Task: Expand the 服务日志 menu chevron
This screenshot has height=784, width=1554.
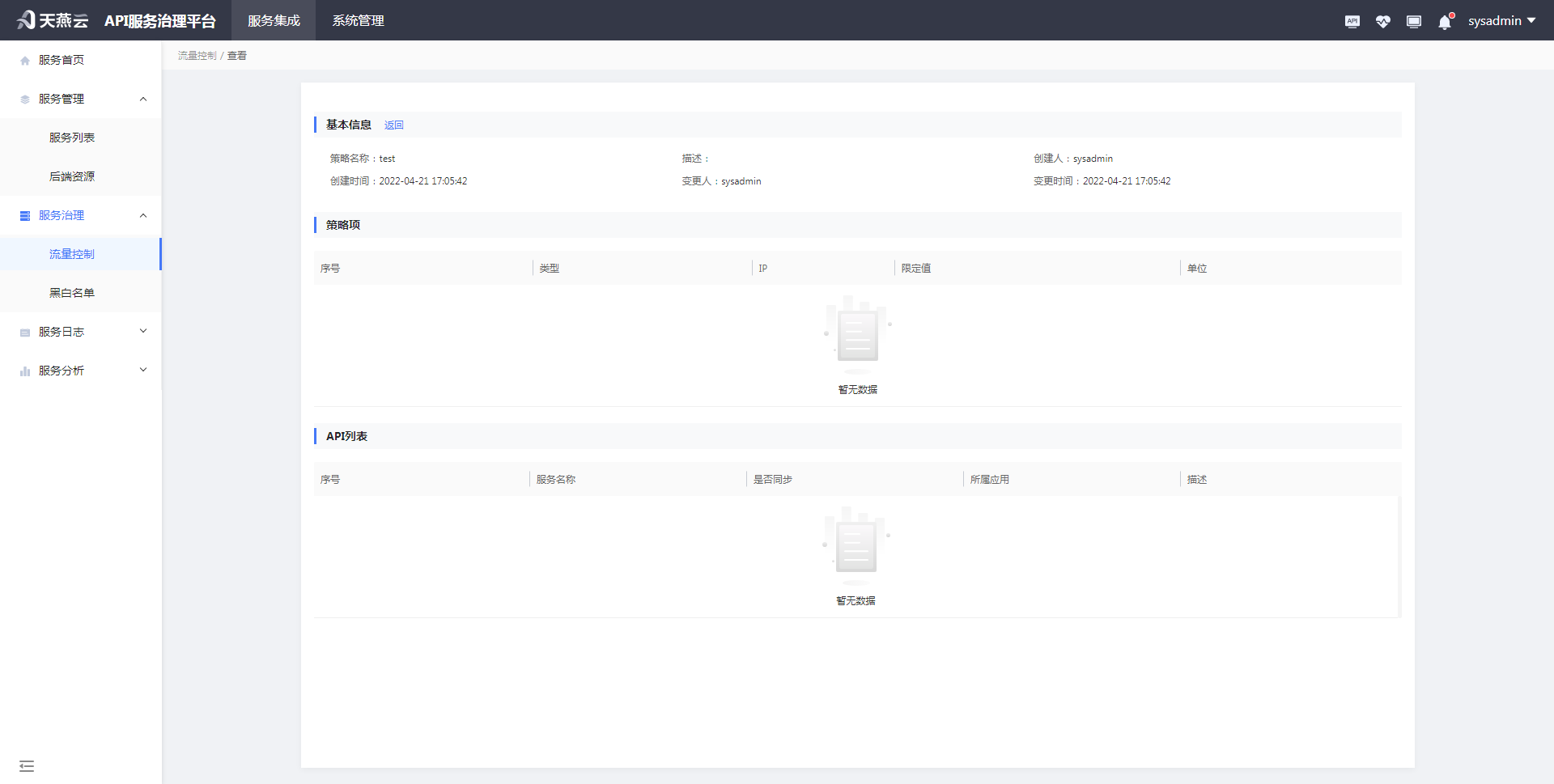Action: 143,331
